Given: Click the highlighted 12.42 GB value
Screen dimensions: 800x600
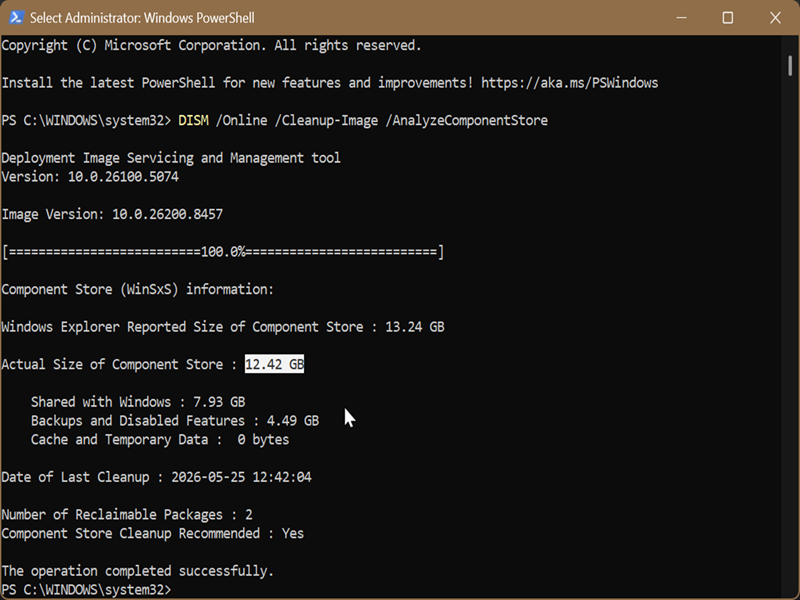Looking at the screenshot, I should click(x=274, y=364).
